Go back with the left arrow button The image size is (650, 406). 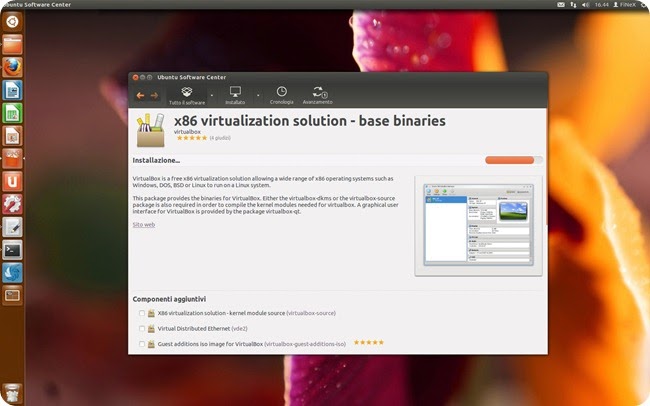click(x=140, y=95)
